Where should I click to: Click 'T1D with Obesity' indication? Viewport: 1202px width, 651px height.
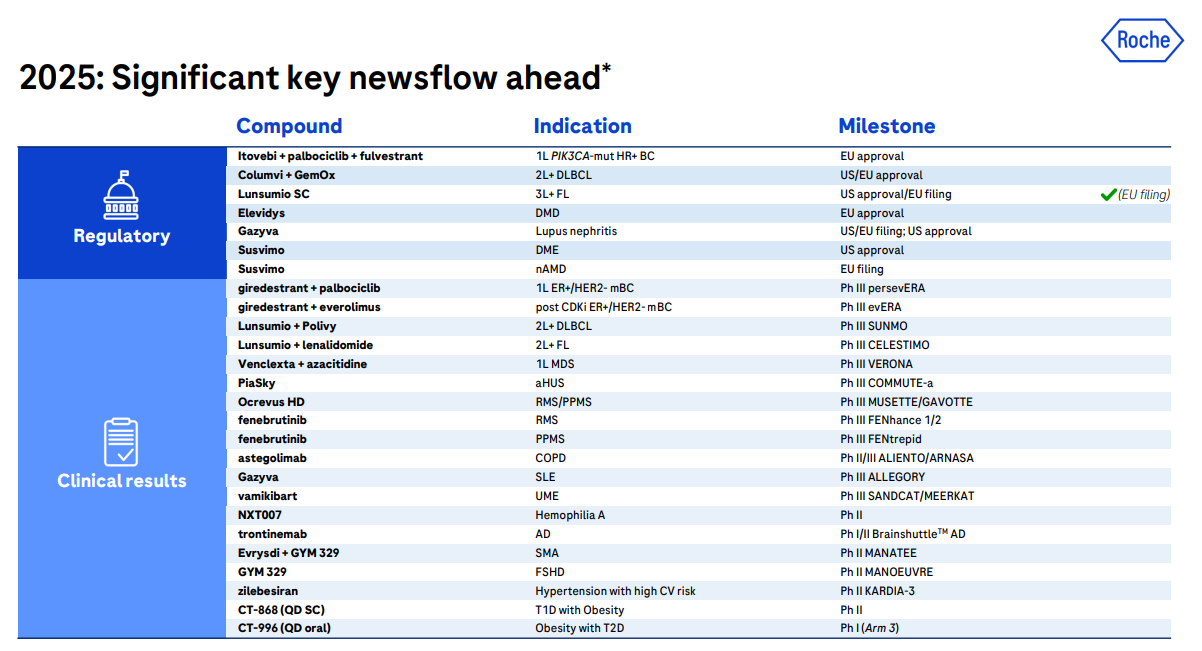pos(580,610)
